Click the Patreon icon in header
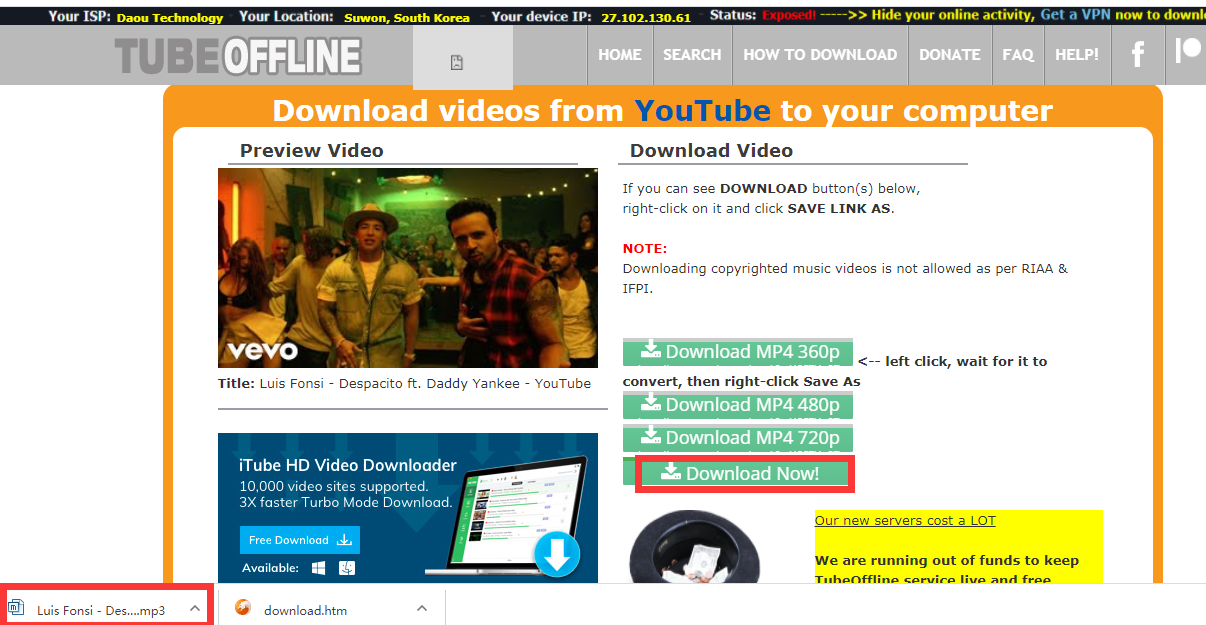 point(1187,50)
